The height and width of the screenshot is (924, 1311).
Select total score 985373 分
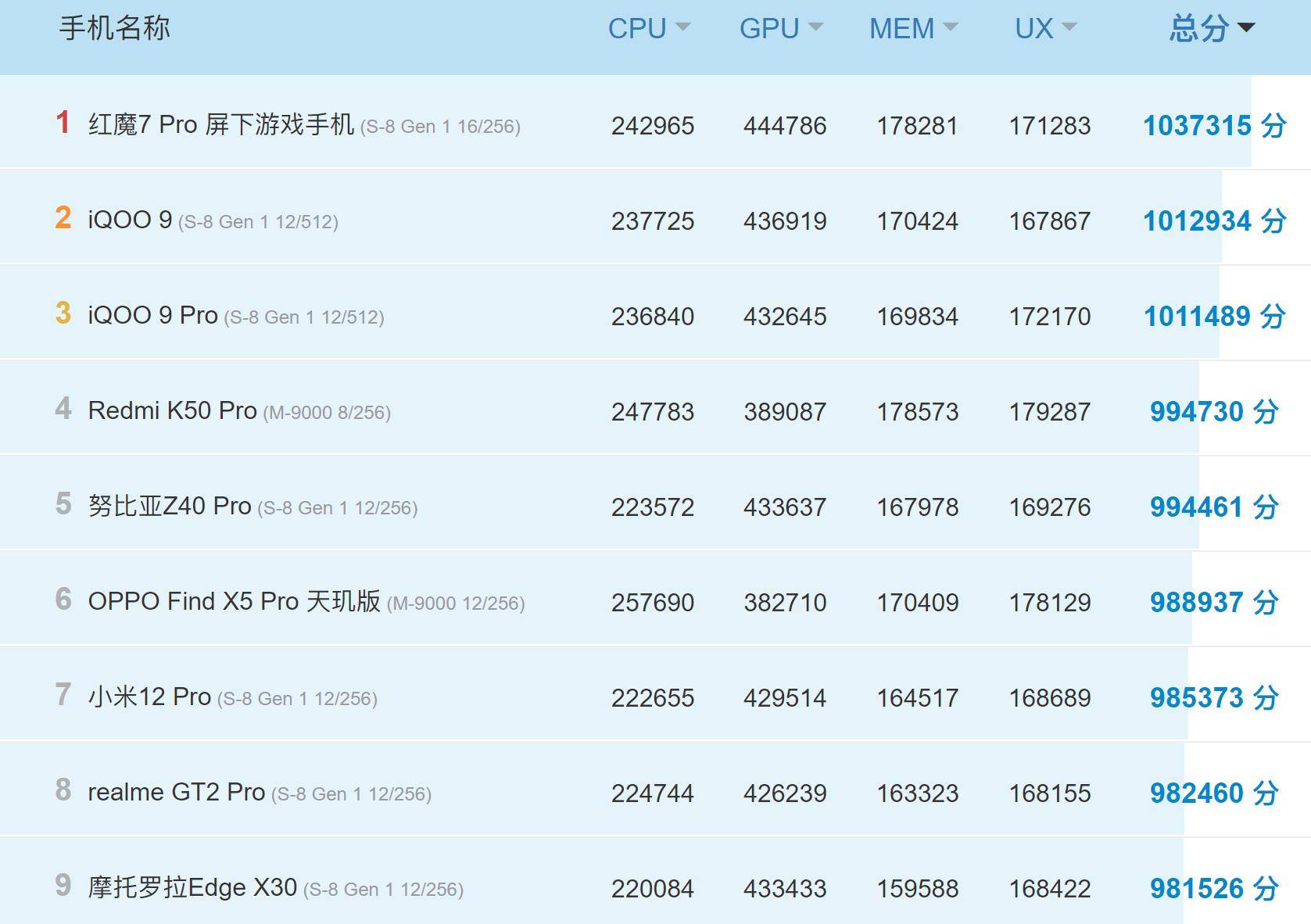point(1214,697)
